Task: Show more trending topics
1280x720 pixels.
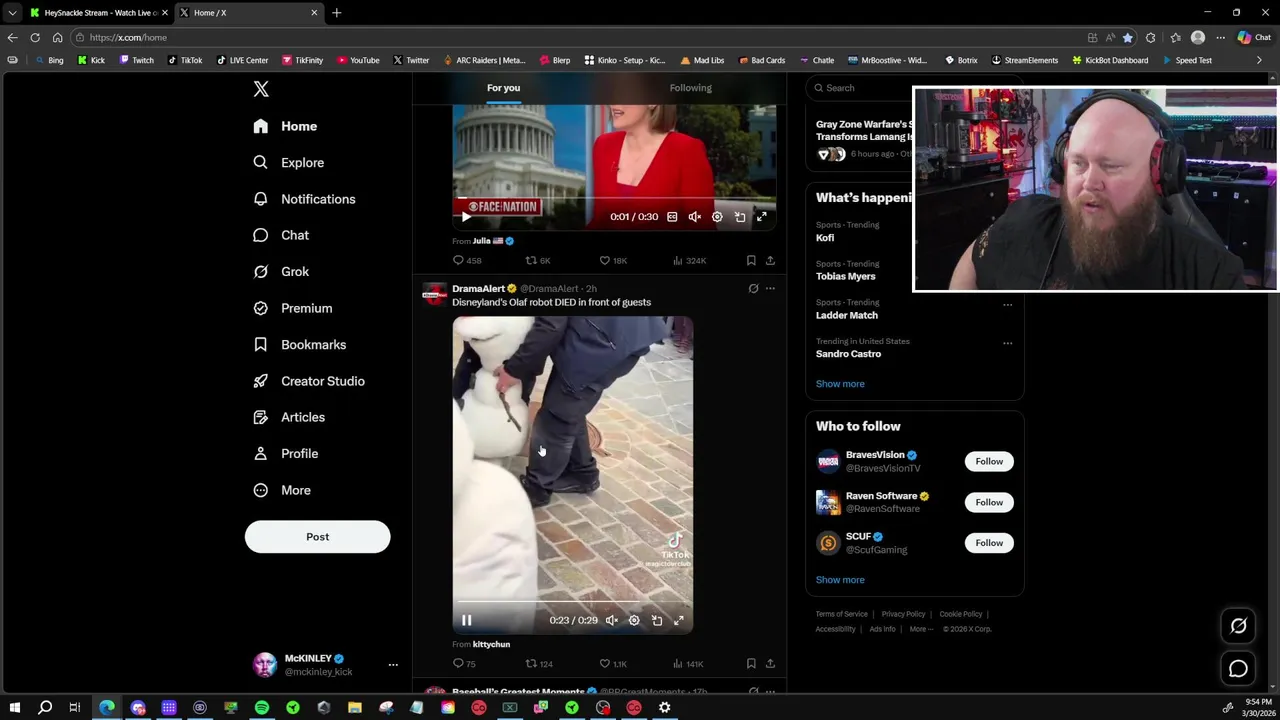Action: tap(840, 384)
